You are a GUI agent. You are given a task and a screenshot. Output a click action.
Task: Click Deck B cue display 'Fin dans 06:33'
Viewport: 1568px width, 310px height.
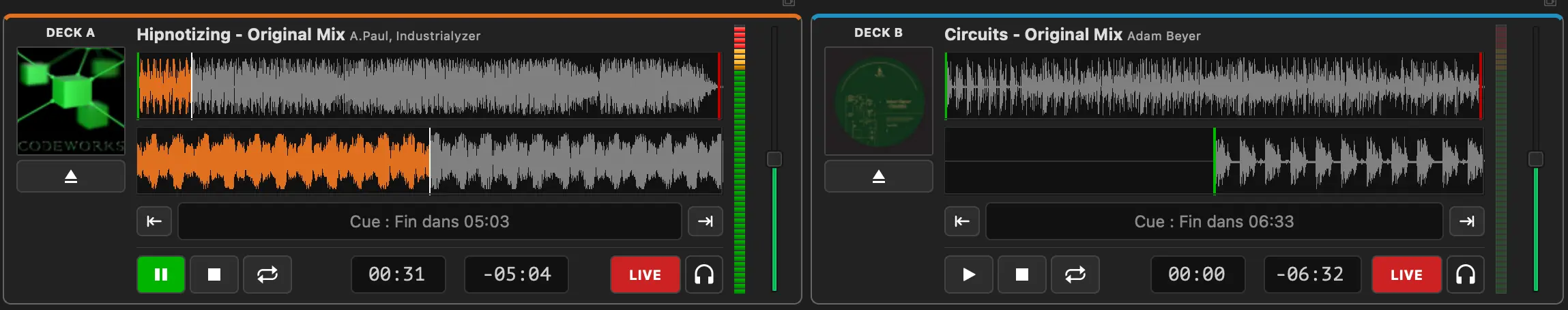1215,221
